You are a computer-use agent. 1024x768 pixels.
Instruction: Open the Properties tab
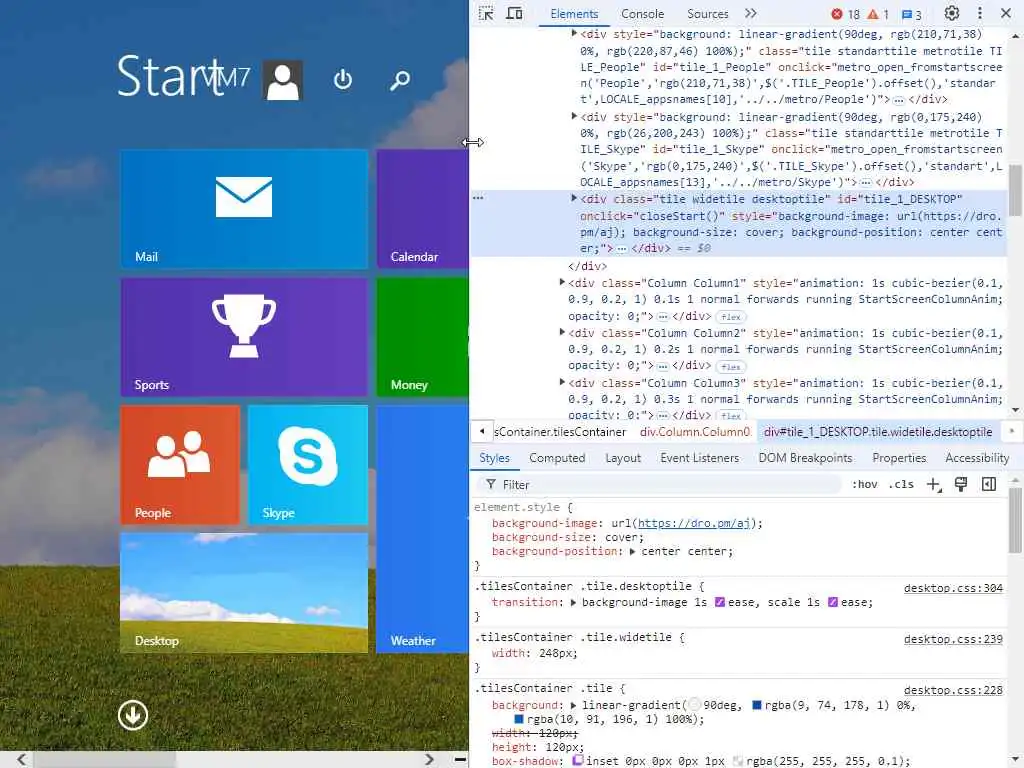tap(899, 458)
